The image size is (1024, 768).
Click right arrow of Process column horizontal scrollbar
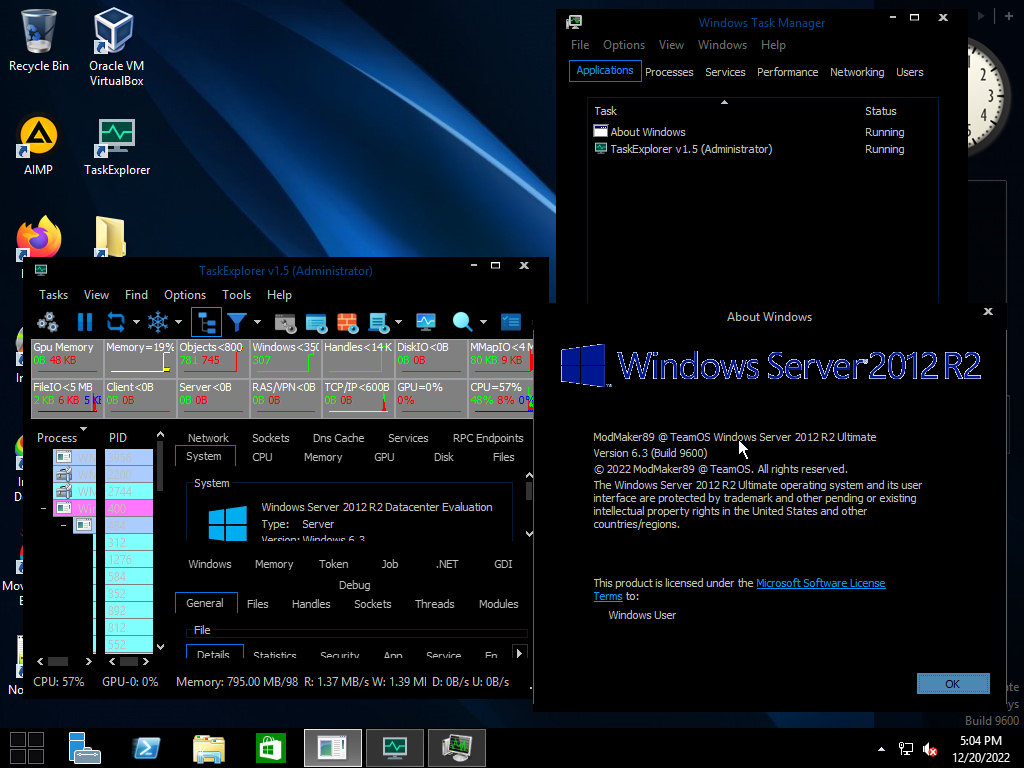(88, 662)
